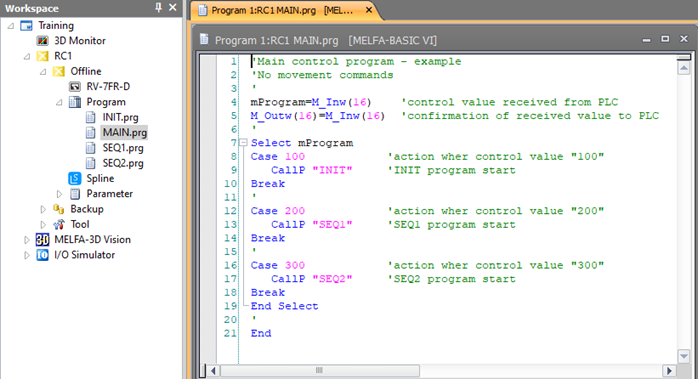Click the Parameter icon

click(75, 194)
